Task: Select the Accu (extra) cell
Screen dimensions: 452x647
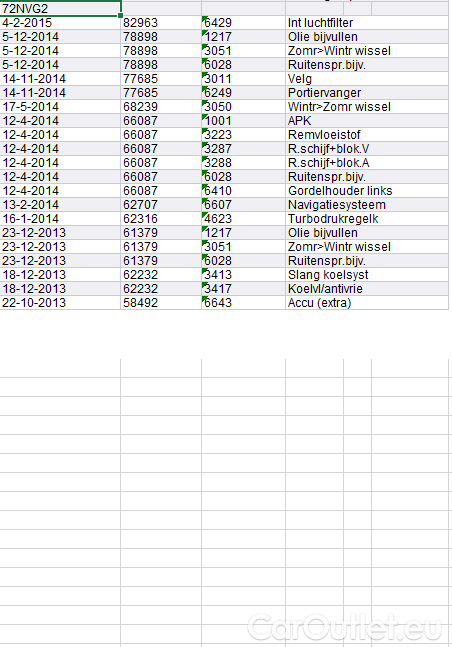Action: [x=367, y=303]
